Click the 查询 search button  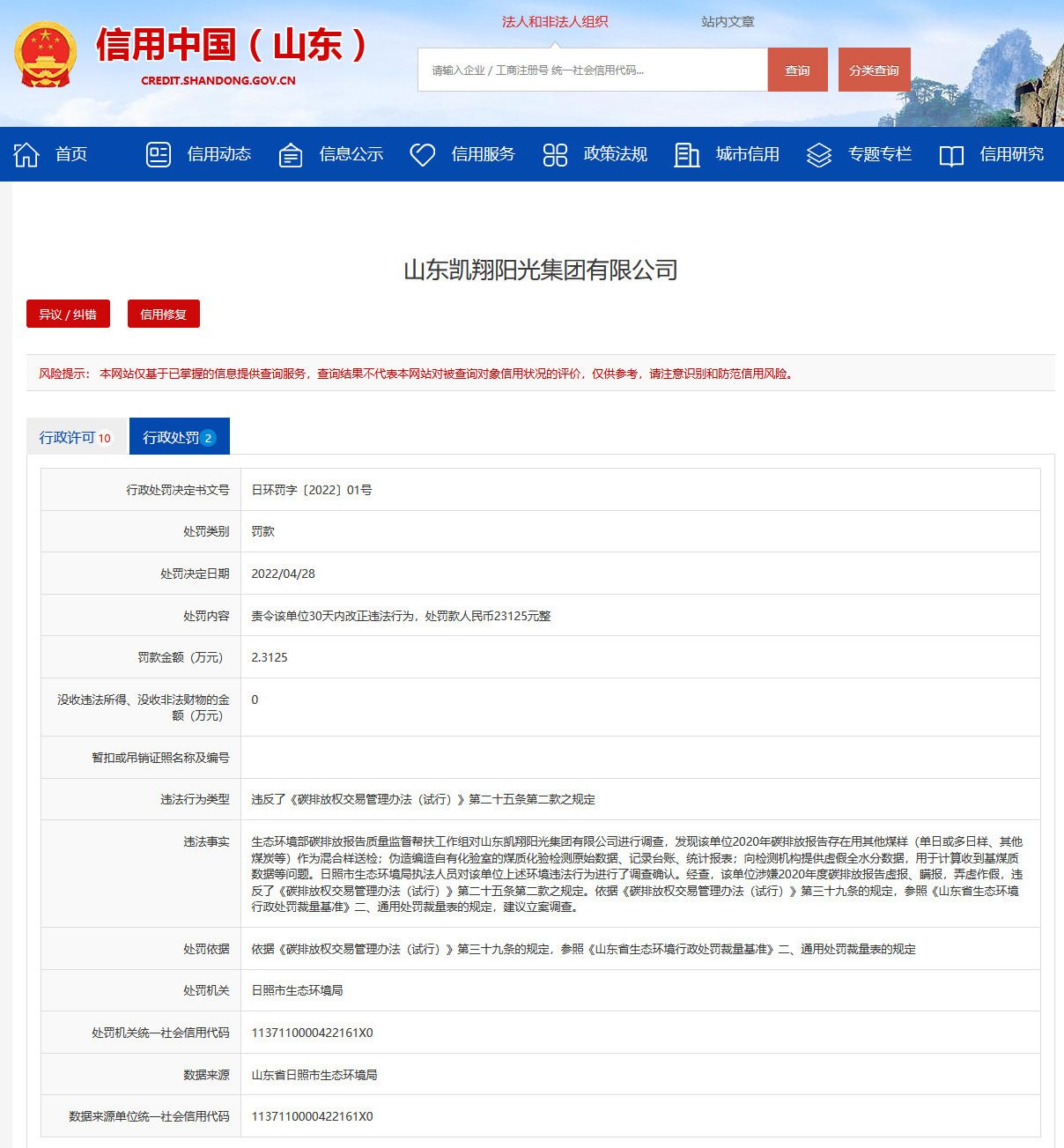pos(798,70)
